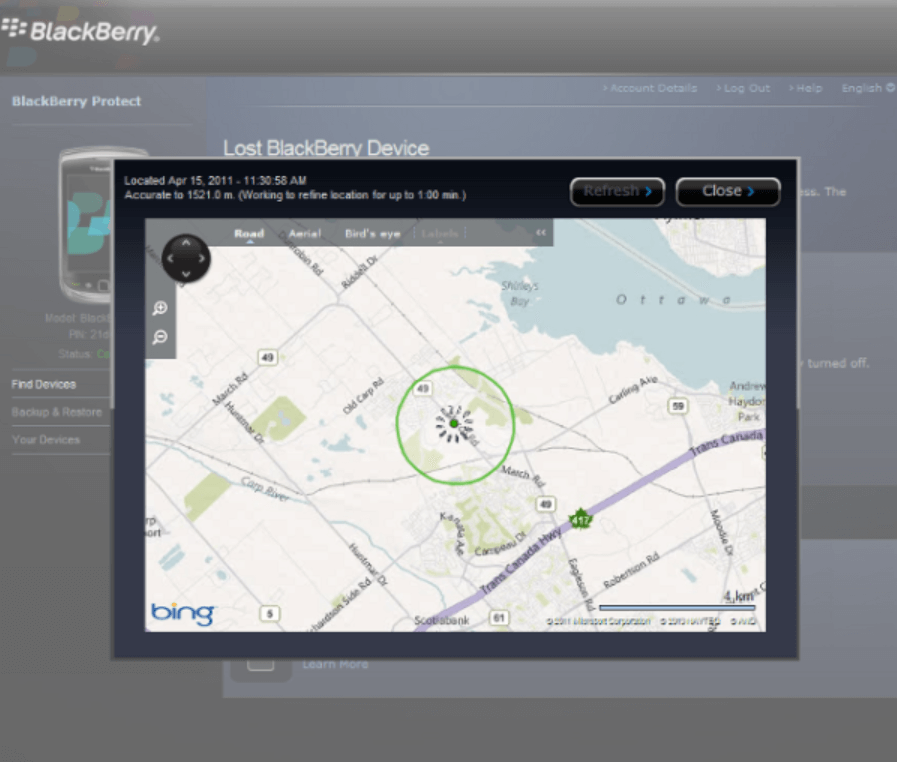The image size is (897, 762).
Task: Open the Help link
Action: pos(806,88)
